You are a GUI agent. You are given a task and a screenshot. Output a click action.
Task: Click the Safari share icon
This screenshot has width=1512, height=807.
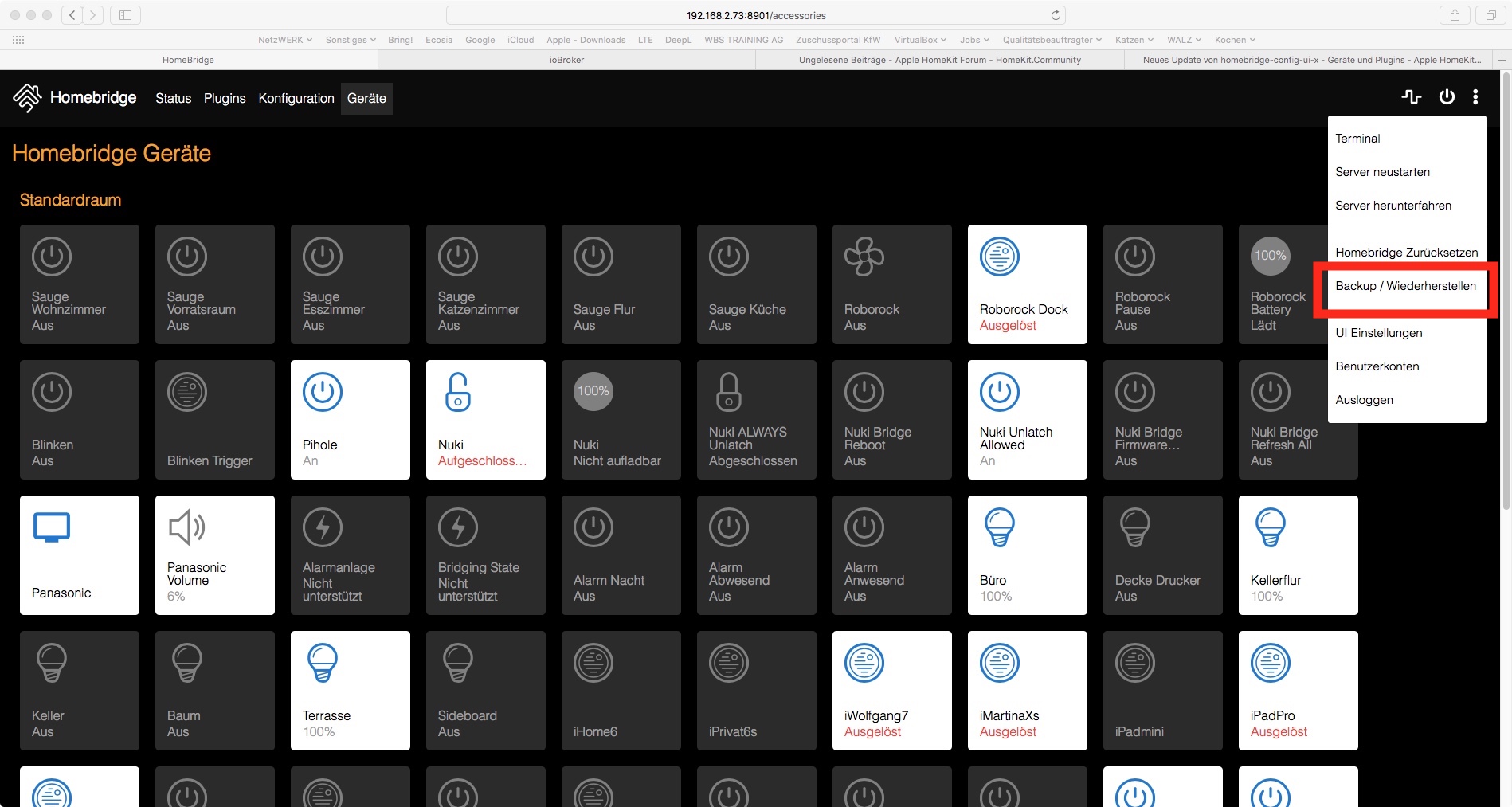point(1455,14)
